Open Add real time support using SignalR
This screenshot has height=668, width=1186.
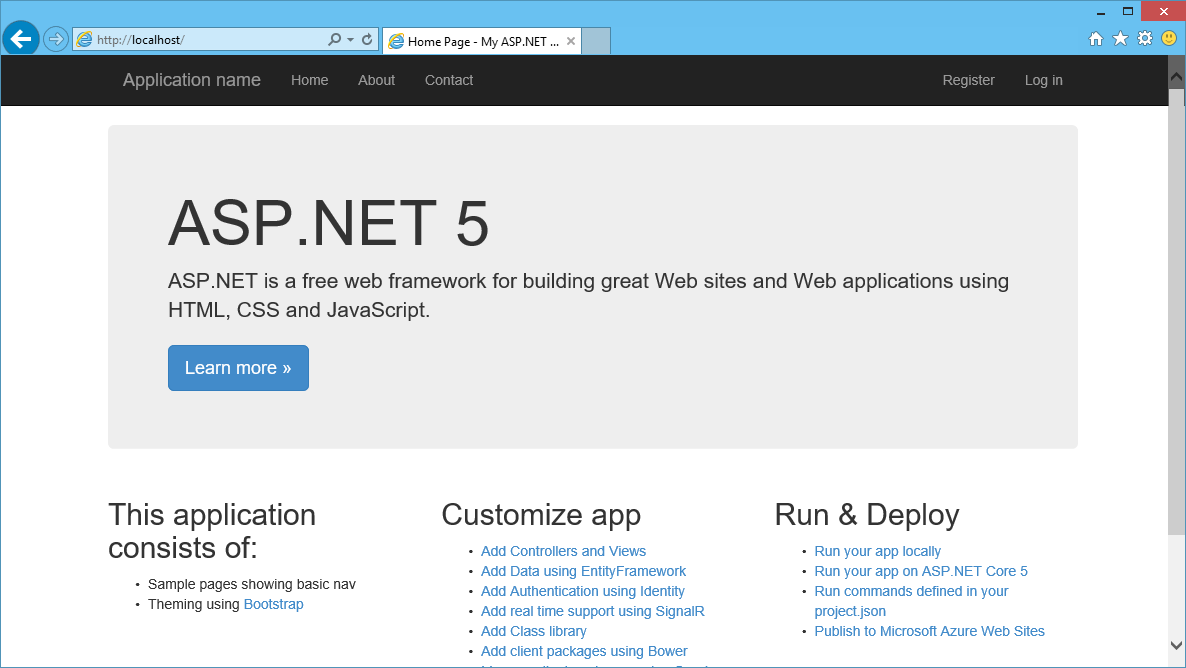click(x=592, y=611)
